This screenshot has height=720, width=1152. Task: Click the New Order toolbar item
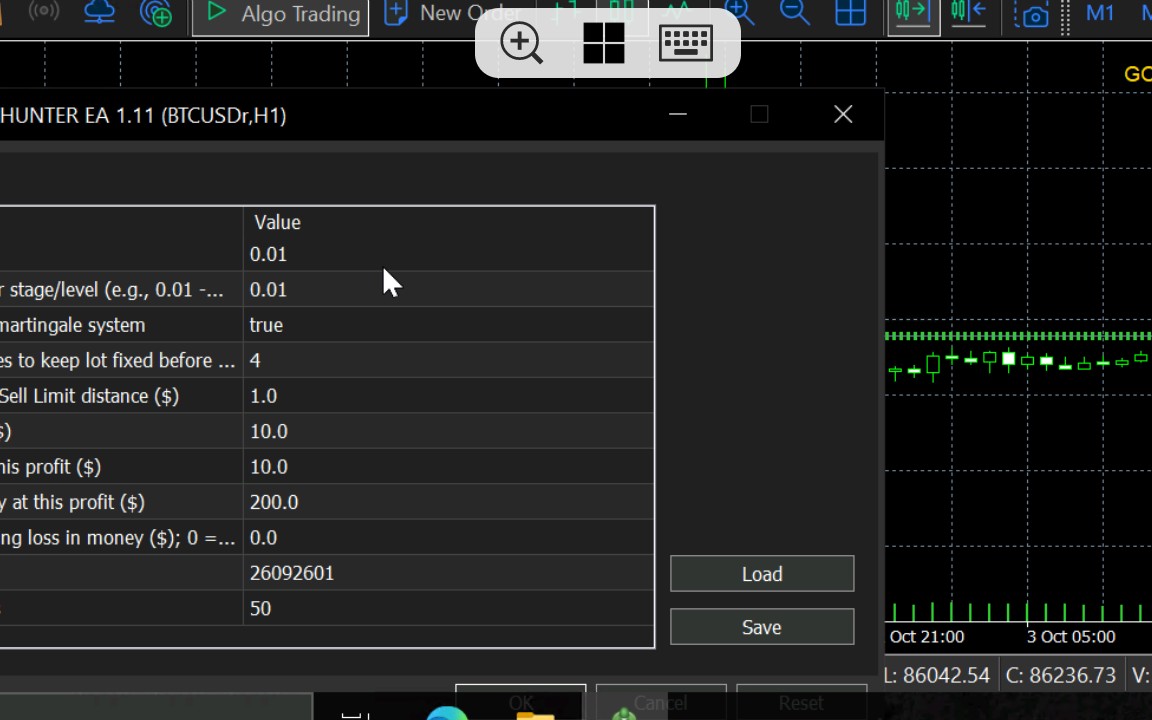tap(453, 12)
